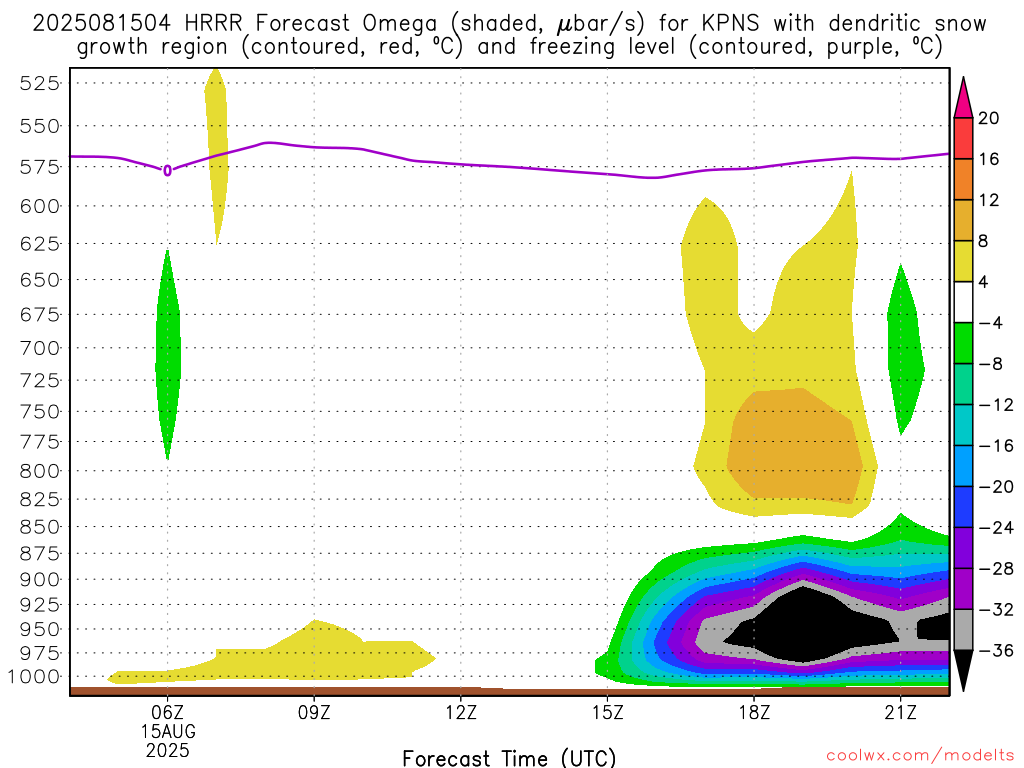This screenshot has width=1024, height=768.
Task: Click the 09Z time axis label
Action: (314, 712)
